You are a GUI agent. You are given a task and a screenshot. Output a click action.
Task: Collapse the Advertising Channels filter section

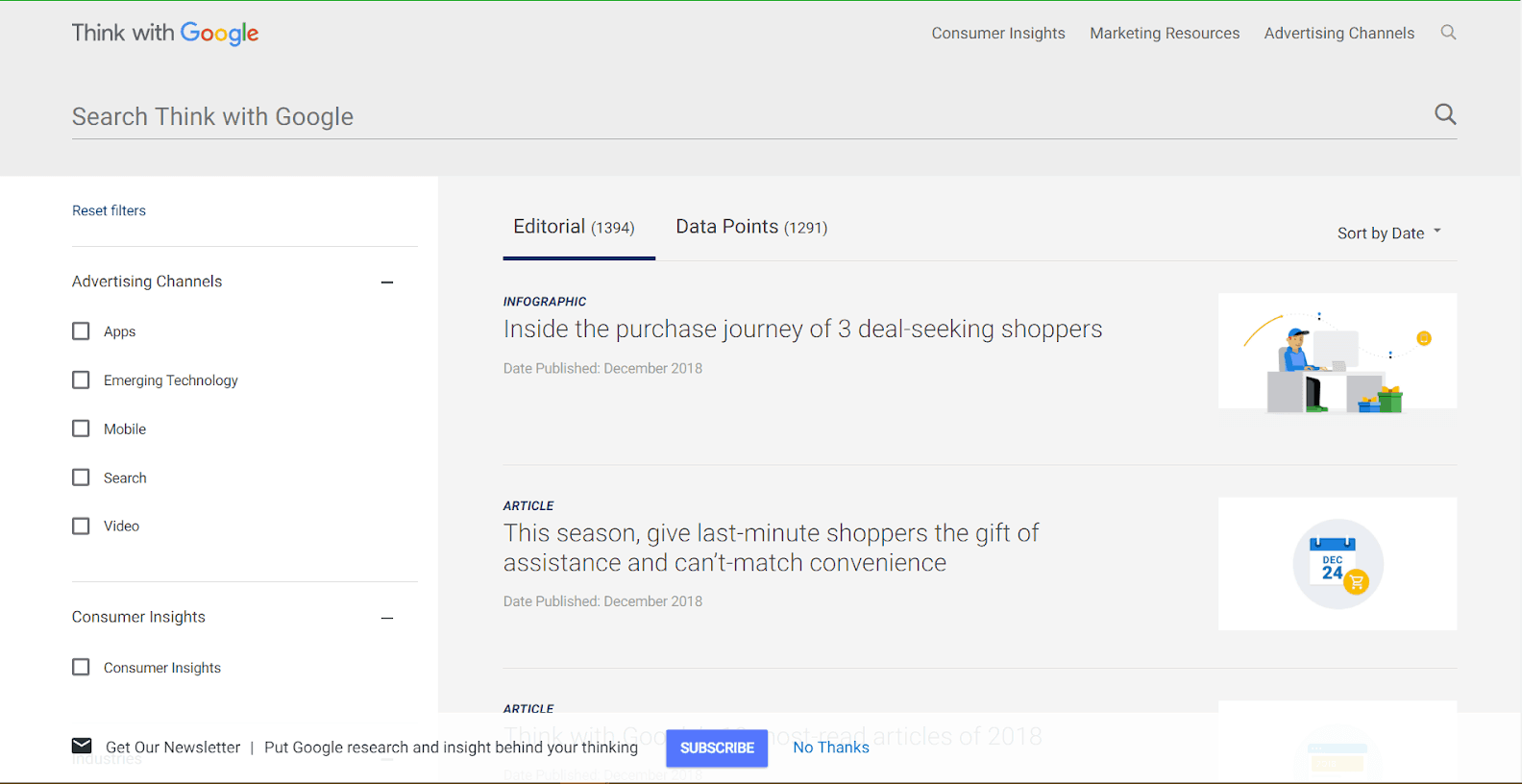[387, 282]
